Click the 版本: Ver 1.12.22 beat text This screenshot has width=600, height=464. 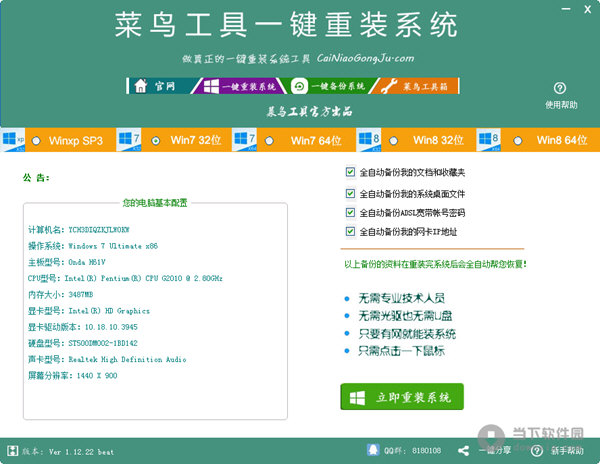point(68,451)
